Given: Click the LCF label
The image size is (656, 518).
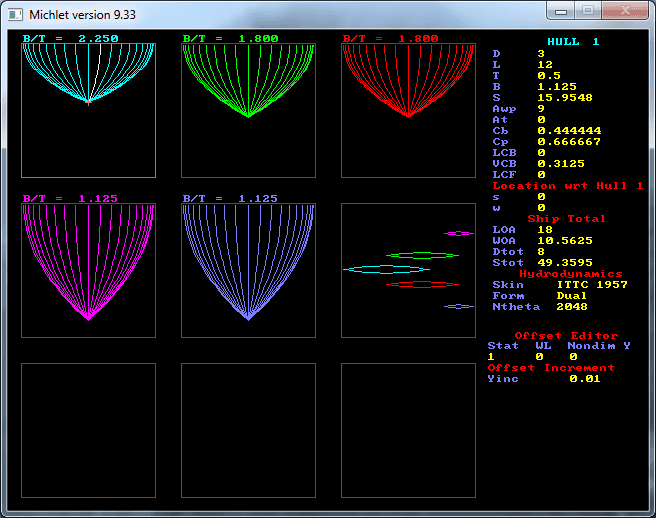Looking at the screenshot, I should [504, 174].
